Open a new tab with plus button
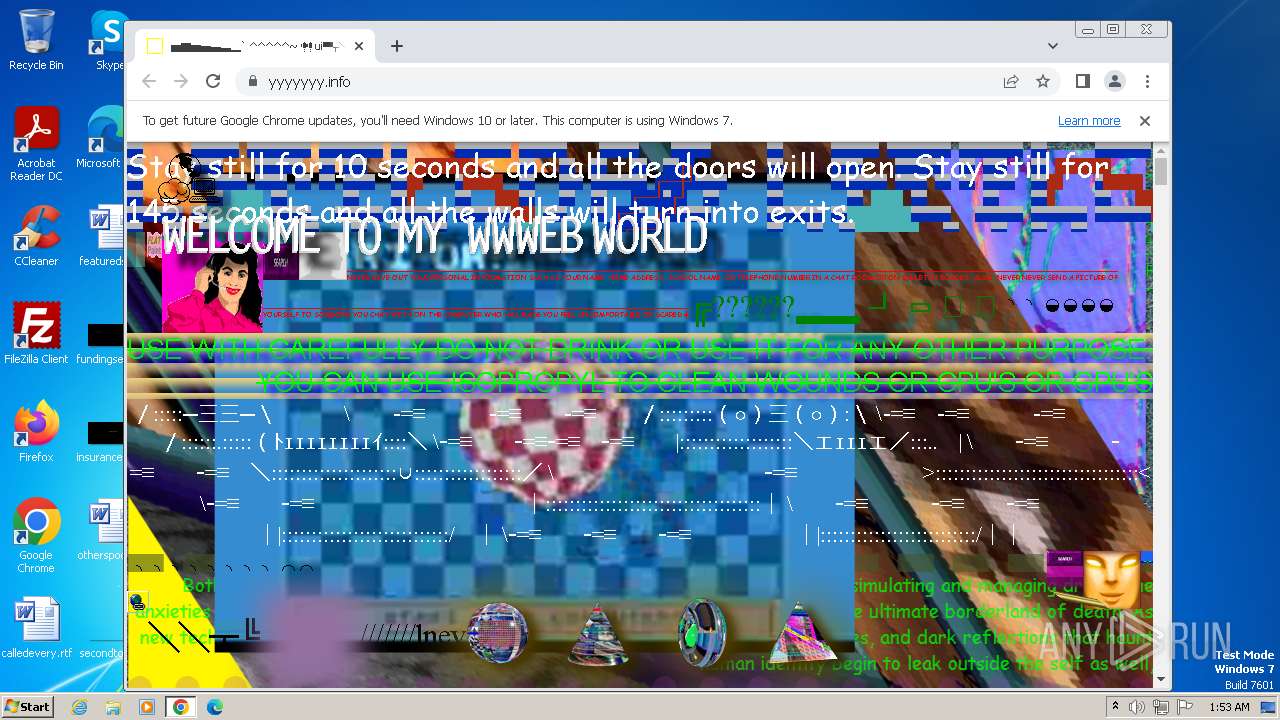This screenshot has height=720, width=1280. click(x=397, y=46)
